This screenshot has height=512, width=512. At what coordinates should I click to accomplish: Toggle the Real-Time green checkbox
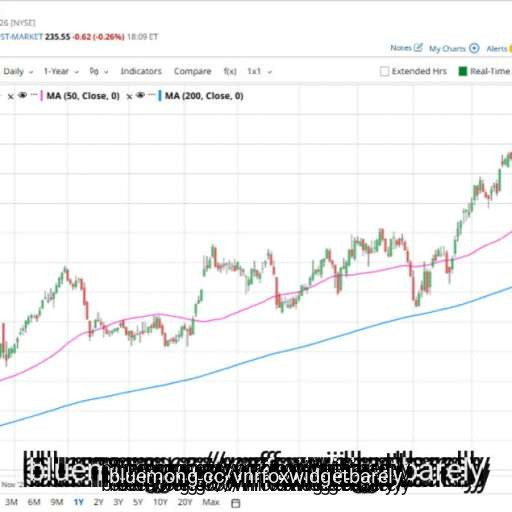point(463,71)
